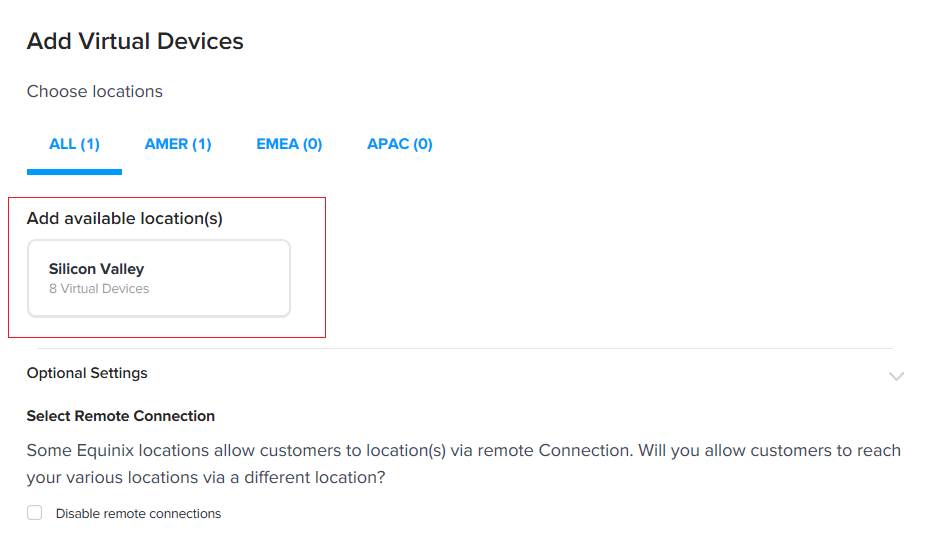This screenshot has height=548, width=927.
Task: Select the EMEA (0) region tab
Action: pos(289,144)
